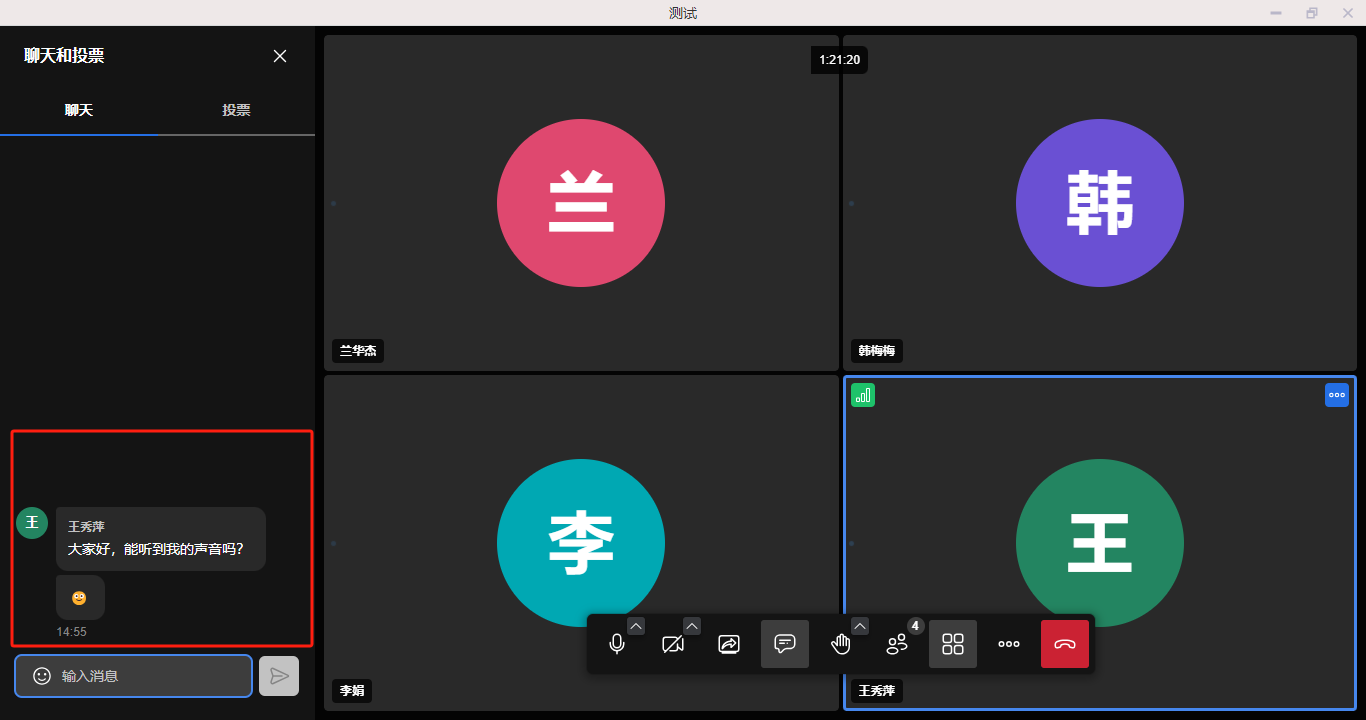Close the 聊天和投票 panel
Screen dimensions: 1366x720
280,56
